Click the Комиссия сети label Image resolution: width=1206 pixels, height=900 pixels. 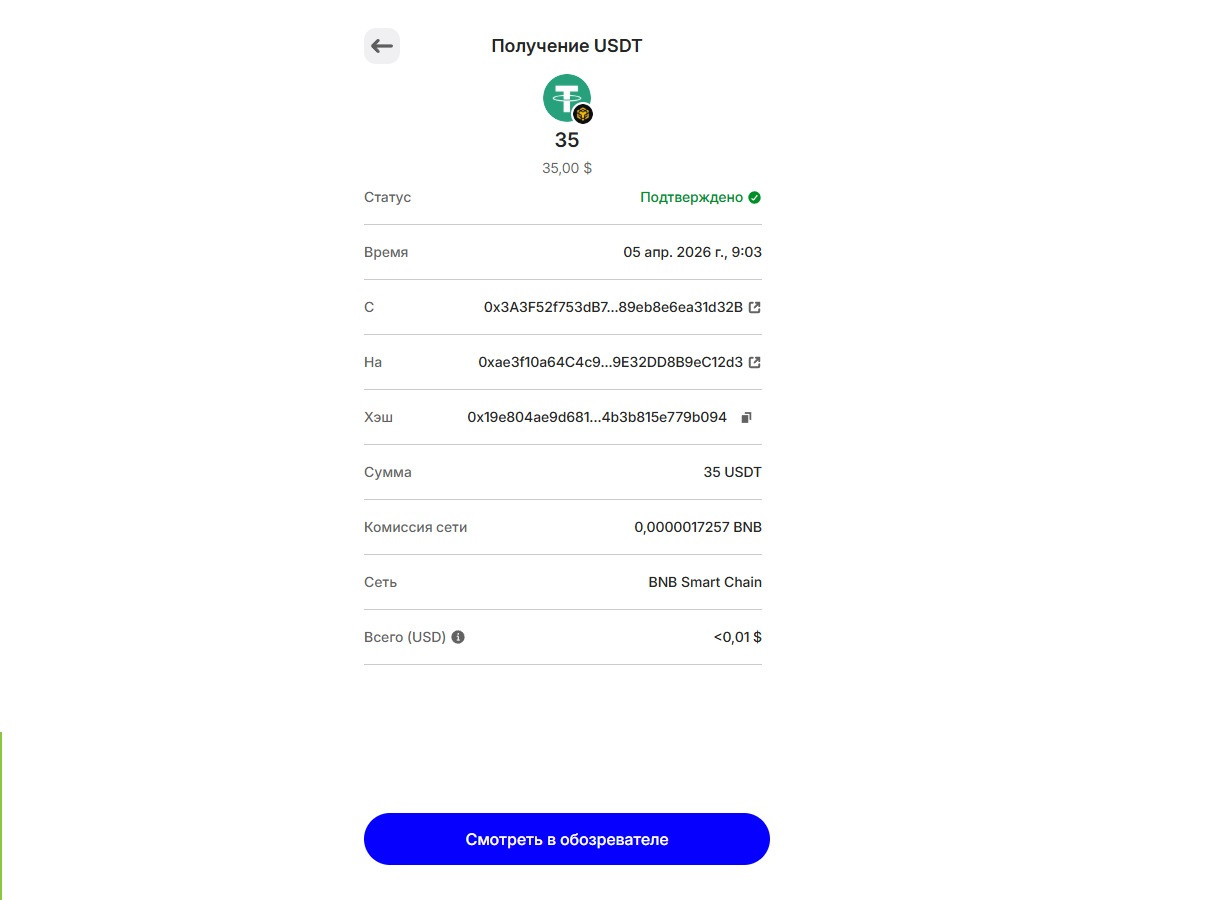pyautogui.click(x=415, y=527)
